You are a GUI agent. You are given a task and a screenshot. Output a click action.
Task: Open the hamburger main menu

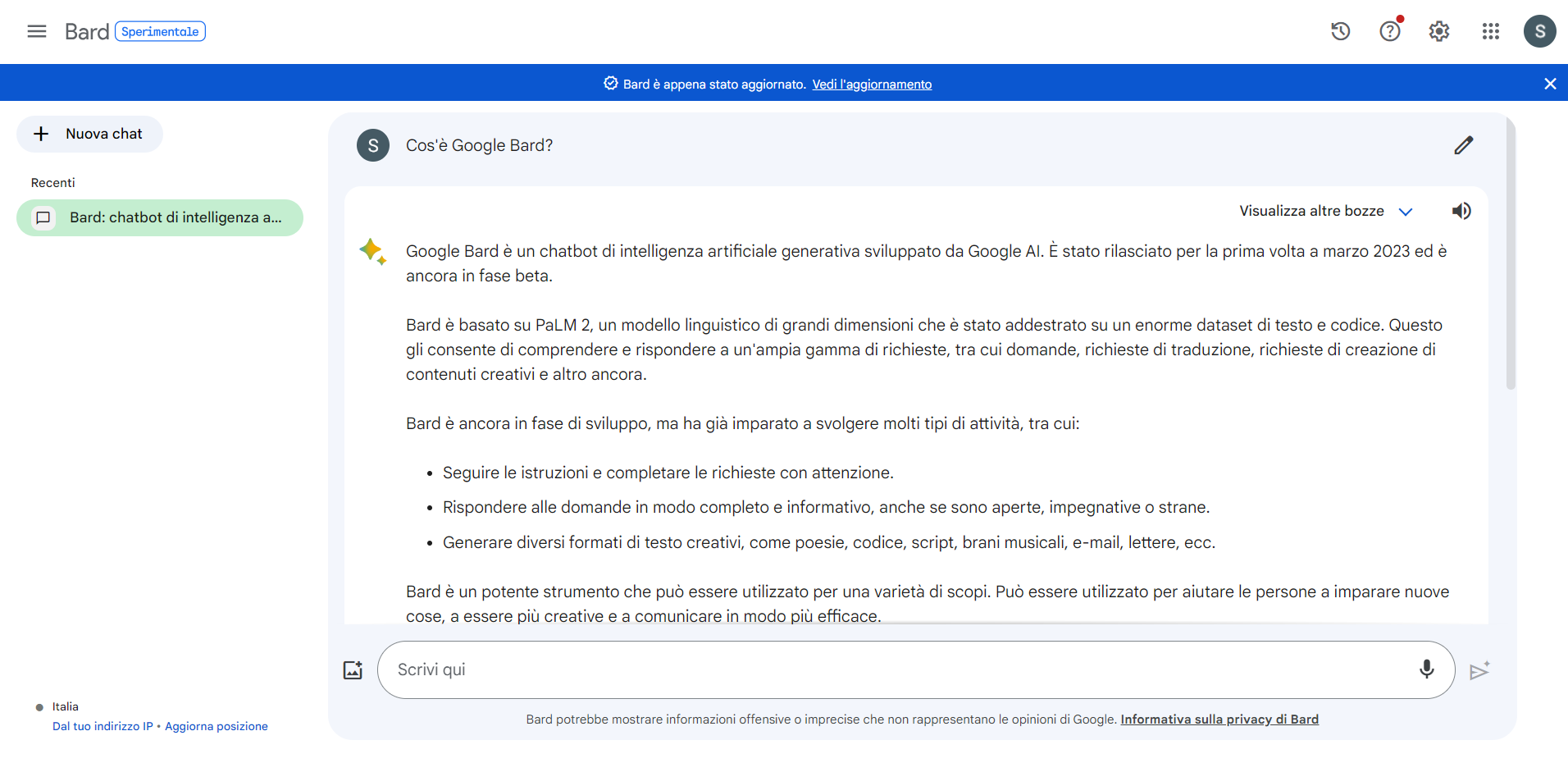(x=37, y=31)
